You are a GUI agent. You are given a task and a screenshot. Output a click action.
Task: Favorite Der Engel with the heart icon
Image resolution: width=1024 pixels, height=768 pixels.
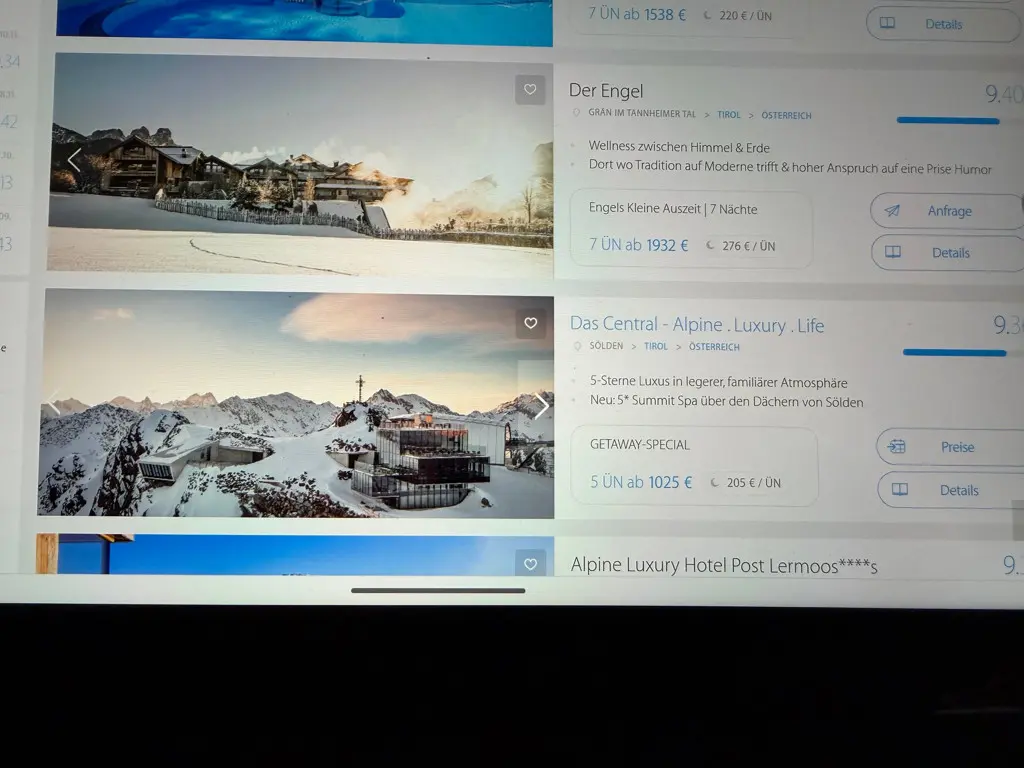(530, 90)
